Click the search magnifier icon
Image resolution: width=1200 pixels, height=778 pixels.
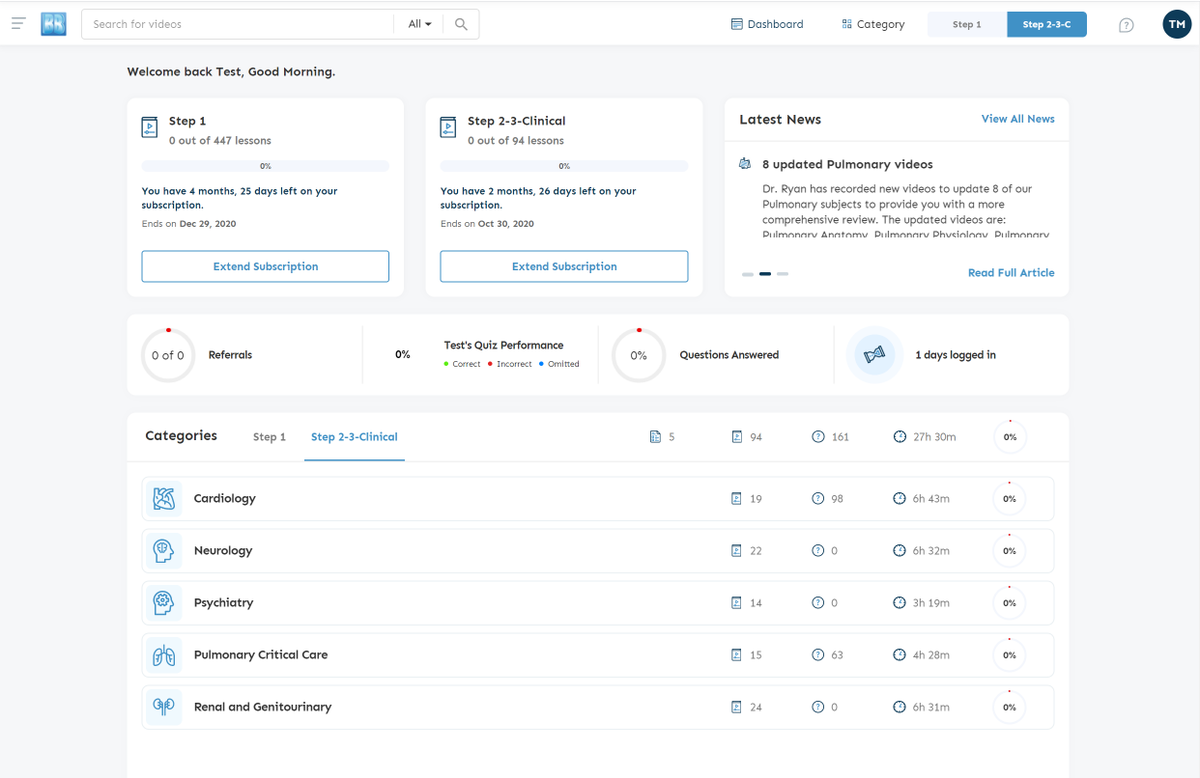point(461,24)
